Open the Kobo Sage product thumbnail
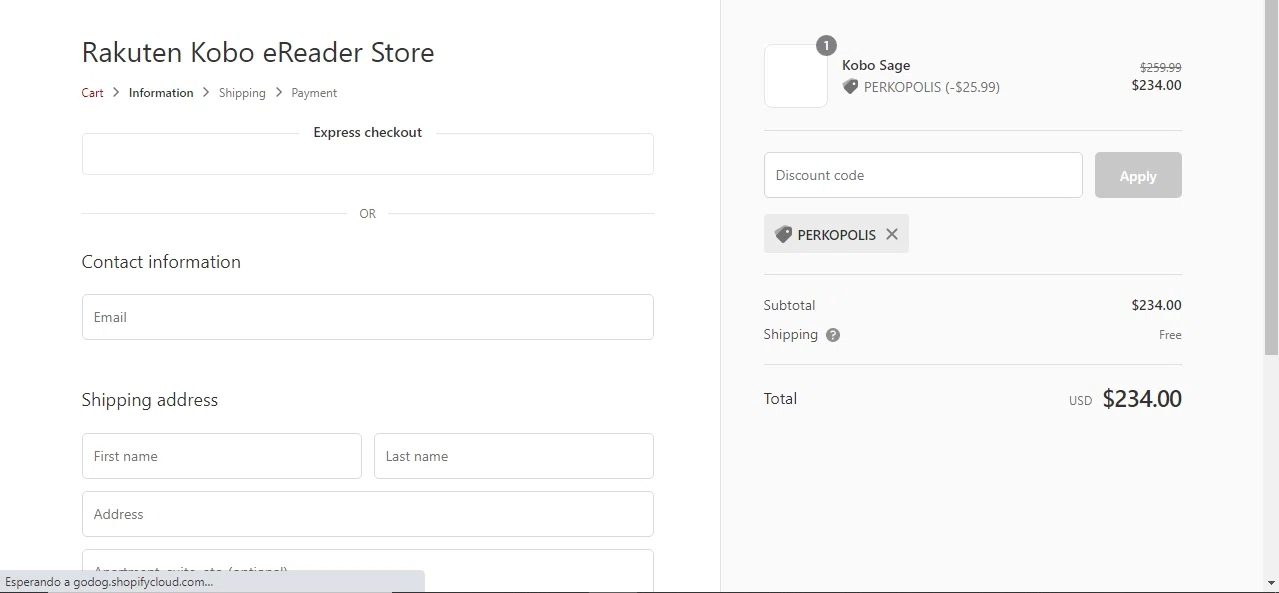1279x593 pixels. pyautogui.click(x=796, y=76)
